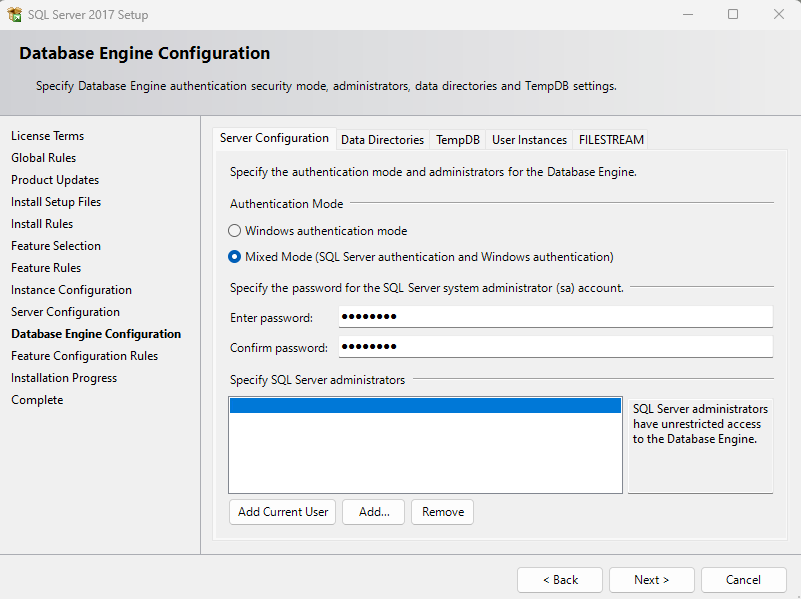Click Specify SQL Server administrators label

click(x=317, y=380)
